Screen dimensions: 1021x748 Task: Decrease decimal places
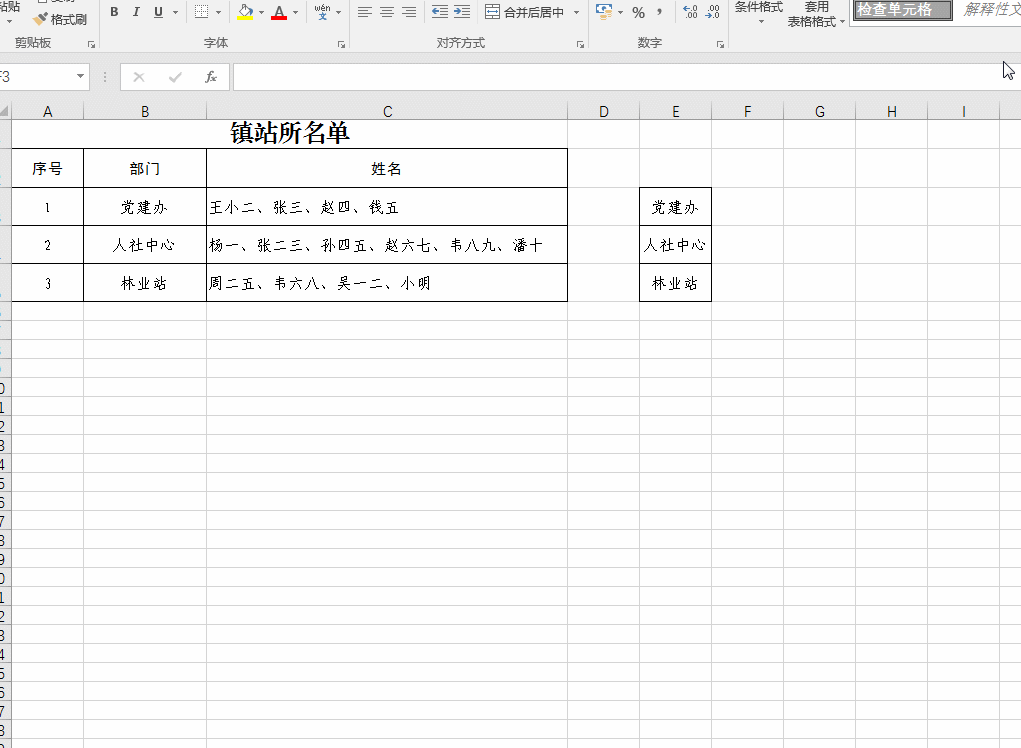click(x=712, y=12)
